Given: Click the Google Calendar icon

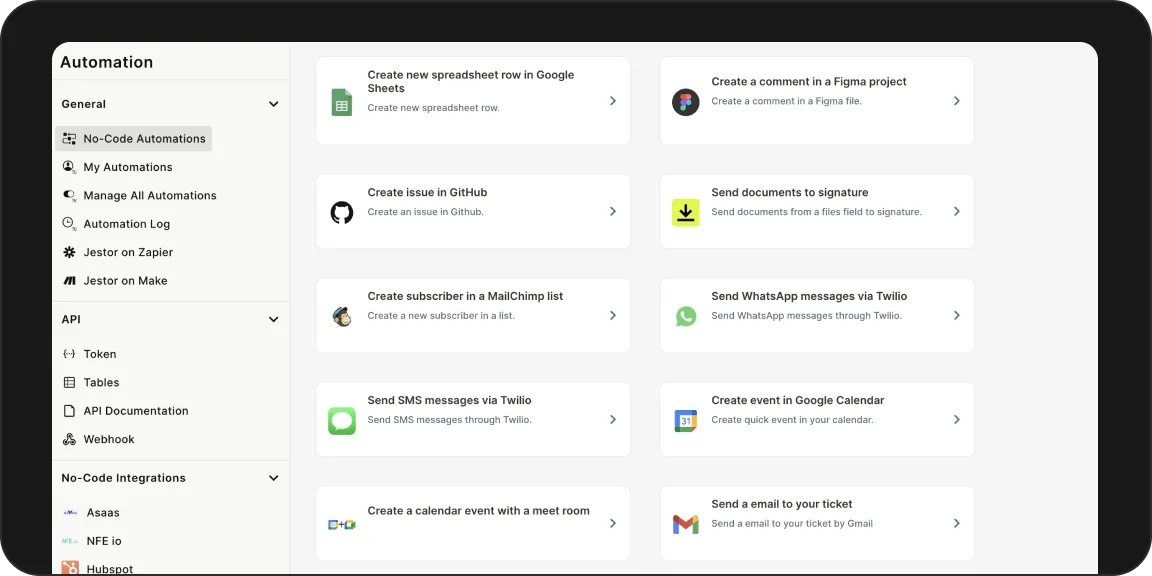Looking at the screenshot, I should tap(685, 421).
